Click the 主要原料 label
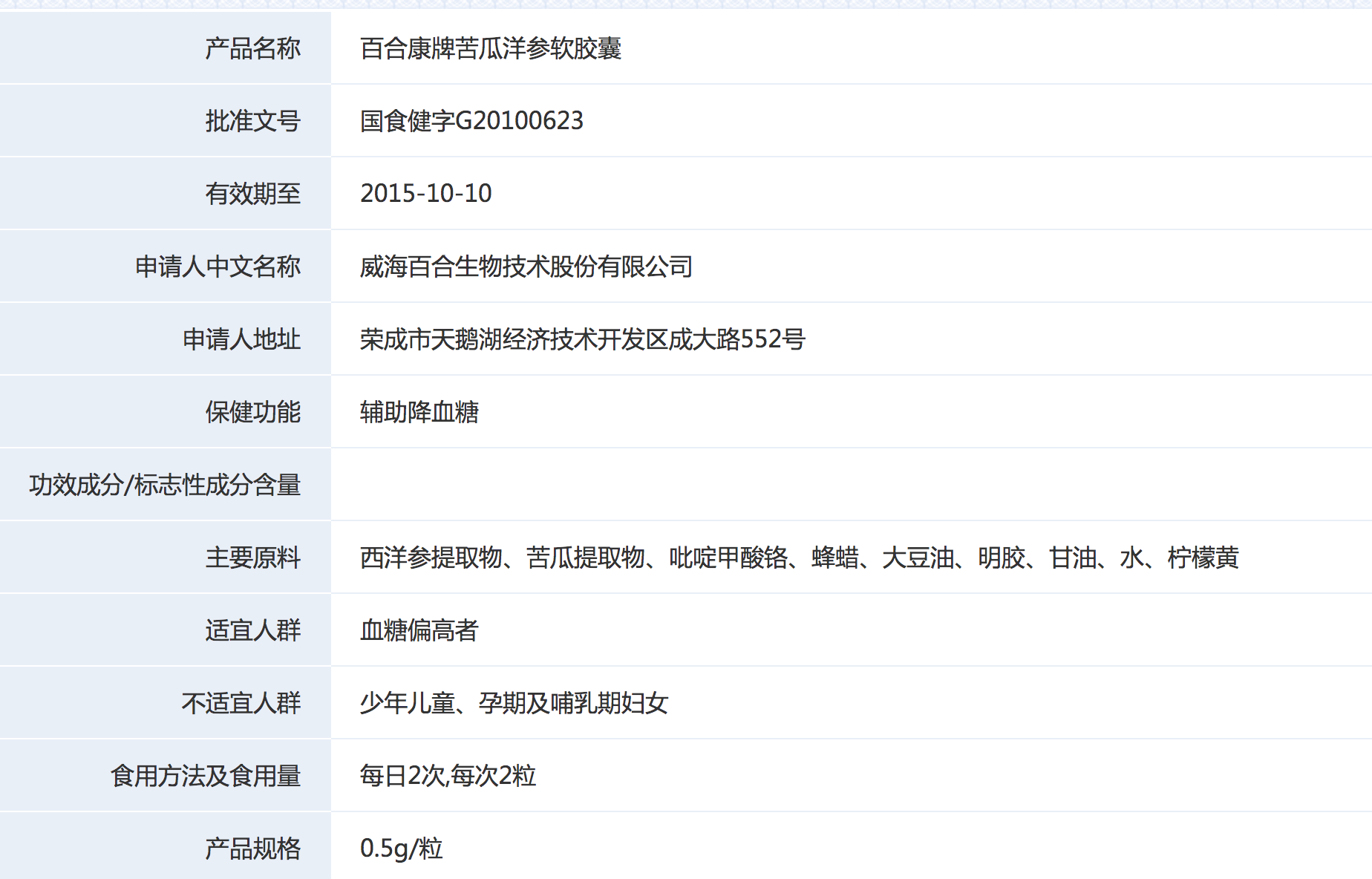1372x879 pixels. (x=253, y=558)
